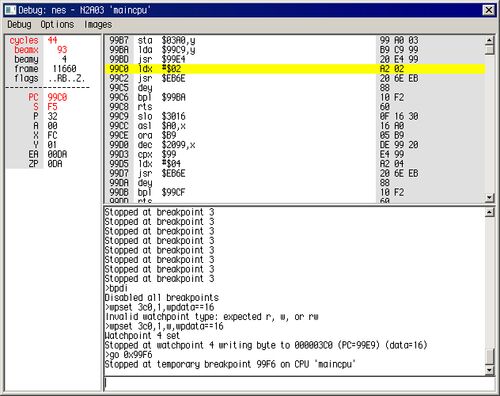This screenshot has height=396, width=500.
Task: Close the debugger window
Action: 488,10
